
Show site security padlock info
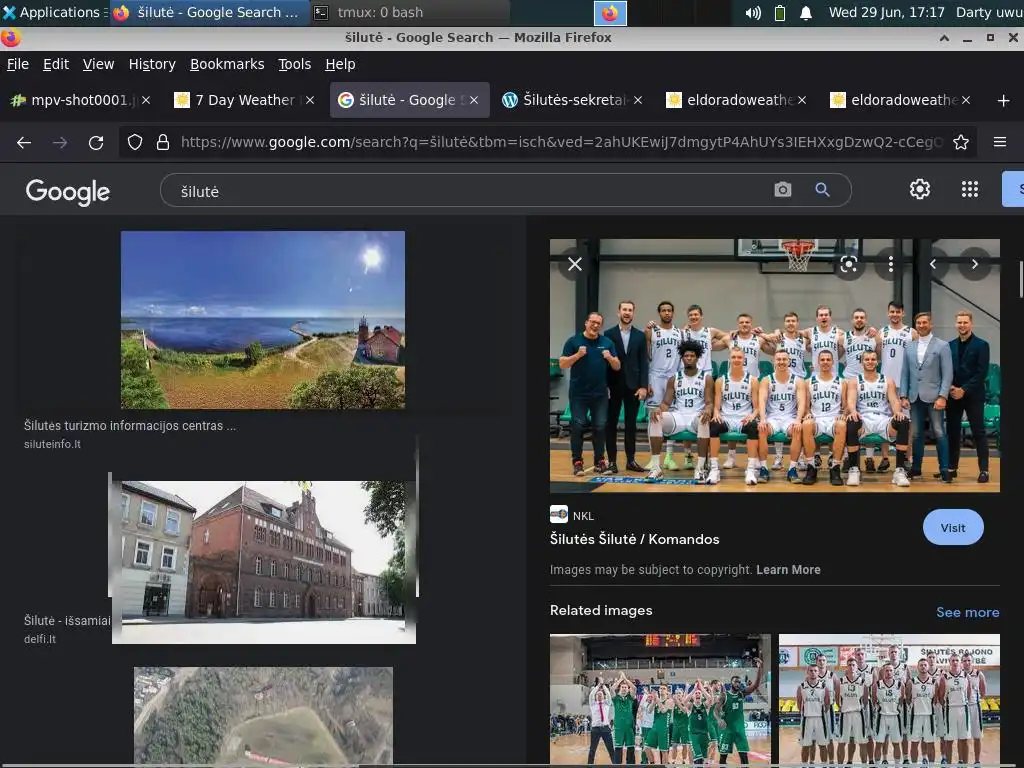tap(163, 142)
